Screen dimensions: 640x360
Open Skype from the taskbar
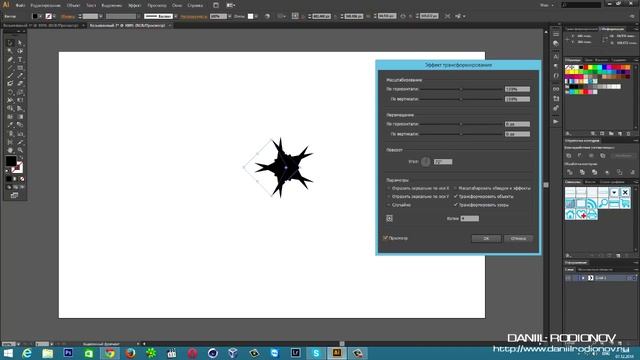(316, 353)
